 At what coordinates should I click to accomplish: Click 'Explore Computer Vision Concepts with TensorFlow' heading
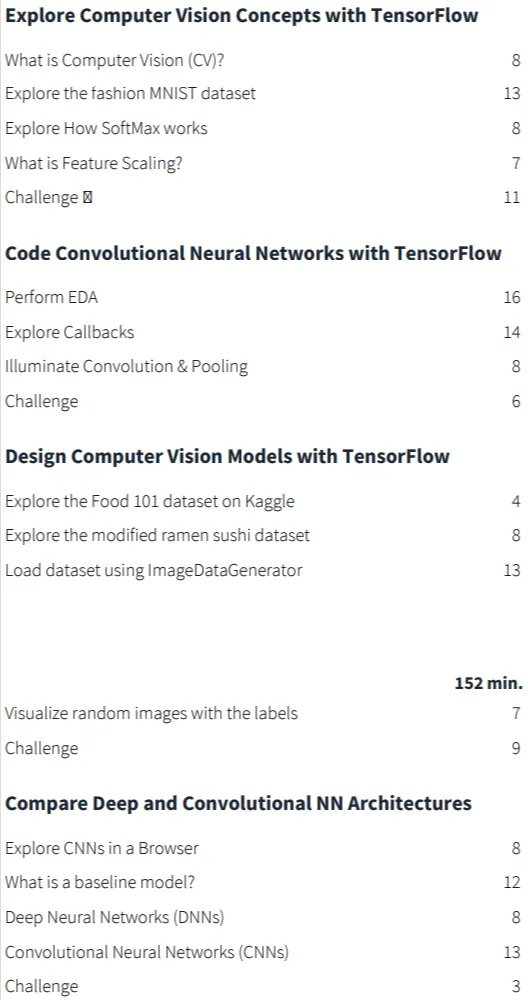pyautogui.click(x=241, y=15)
